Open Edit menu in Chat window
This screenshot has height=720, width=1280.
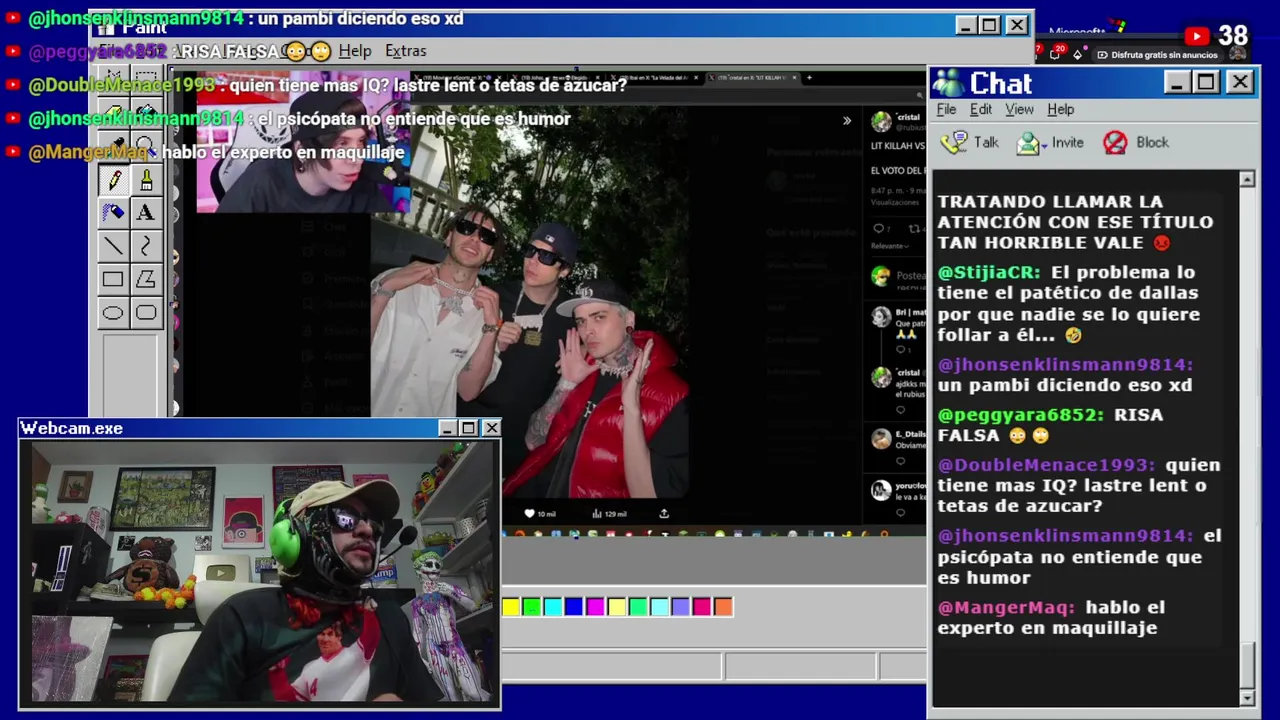click(981, 109)
